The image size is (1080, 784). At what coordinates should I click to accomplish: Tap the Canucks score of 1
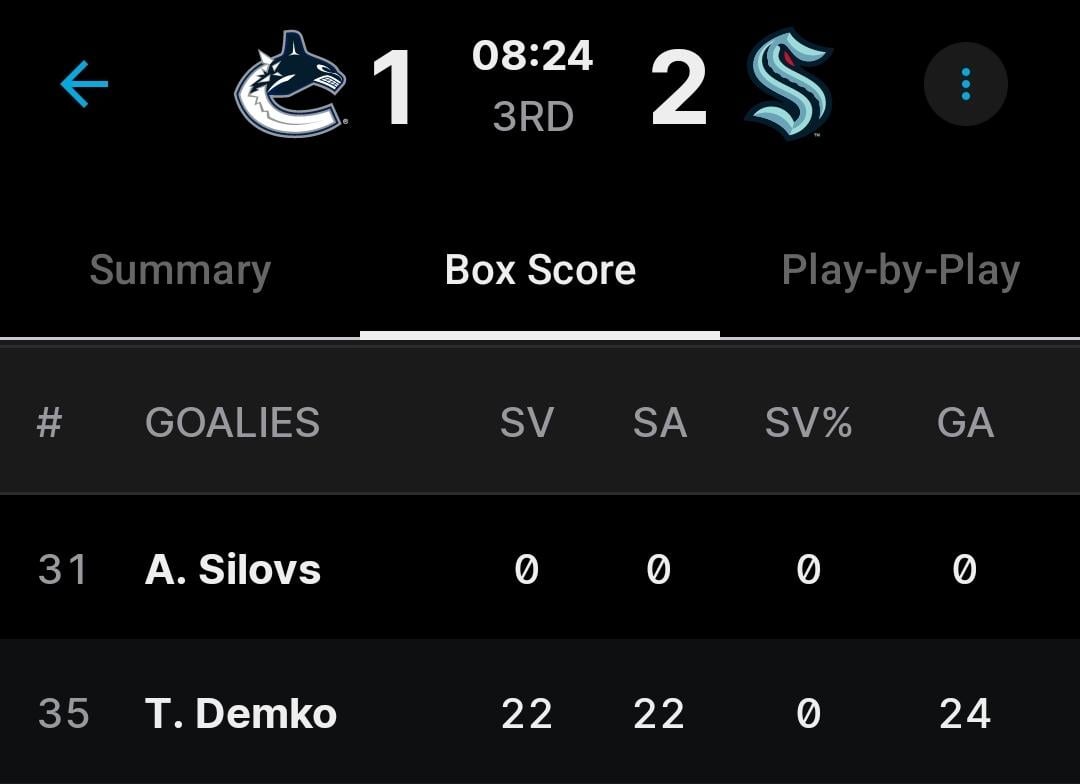[393, 87]
